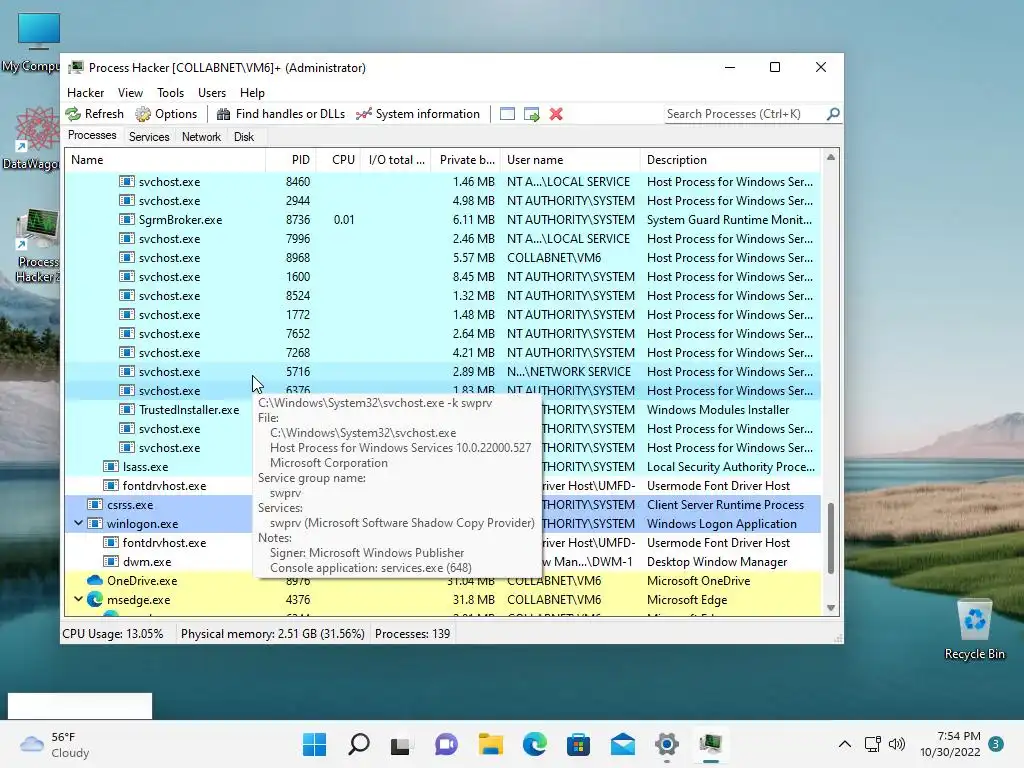The image size is (1024, 768).
Task: Click Windows Modules Installer description
Action: (x=718, y=410)
